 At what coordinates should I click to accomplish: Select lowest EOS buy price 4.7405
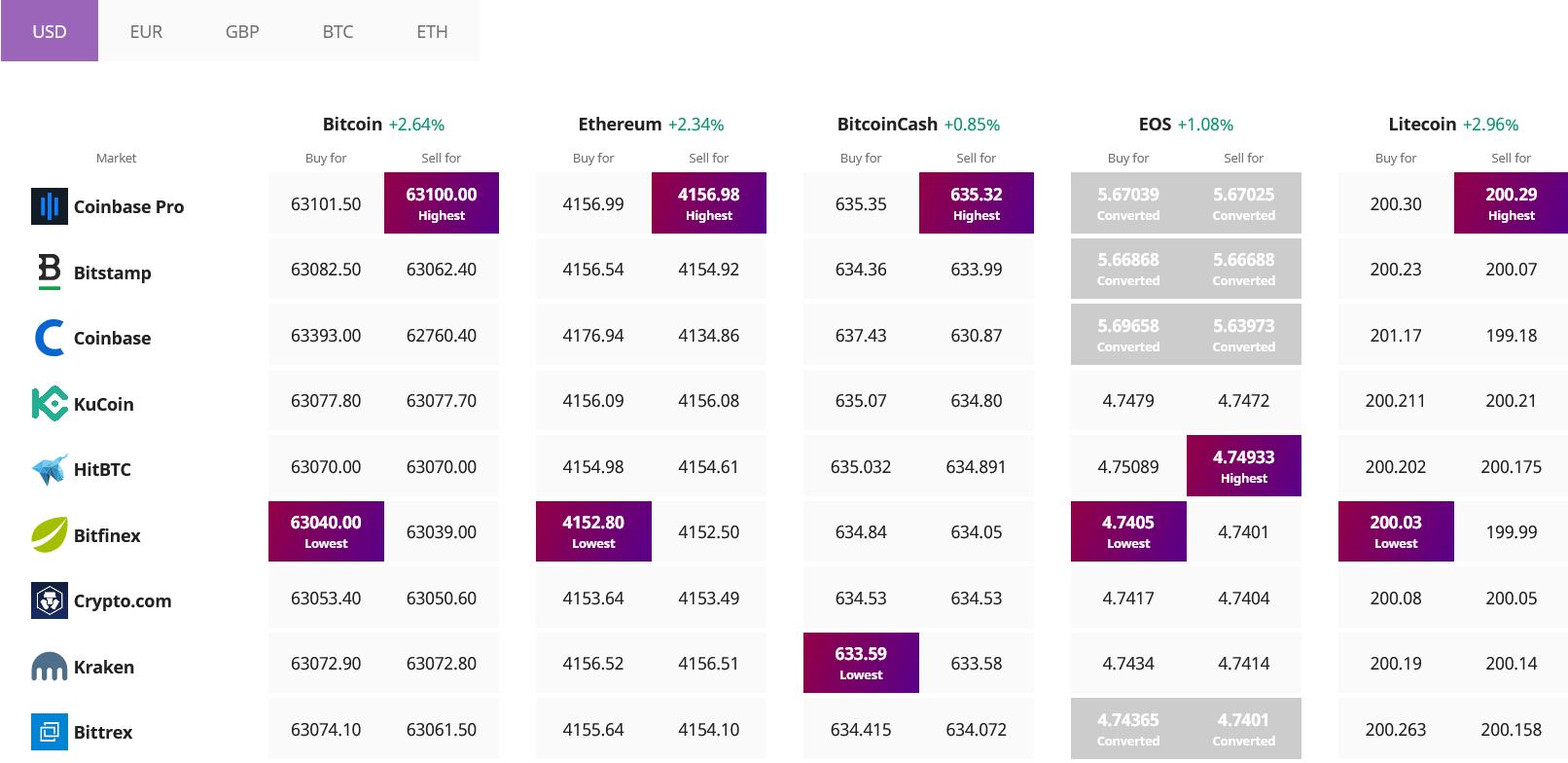point(1128,531)
